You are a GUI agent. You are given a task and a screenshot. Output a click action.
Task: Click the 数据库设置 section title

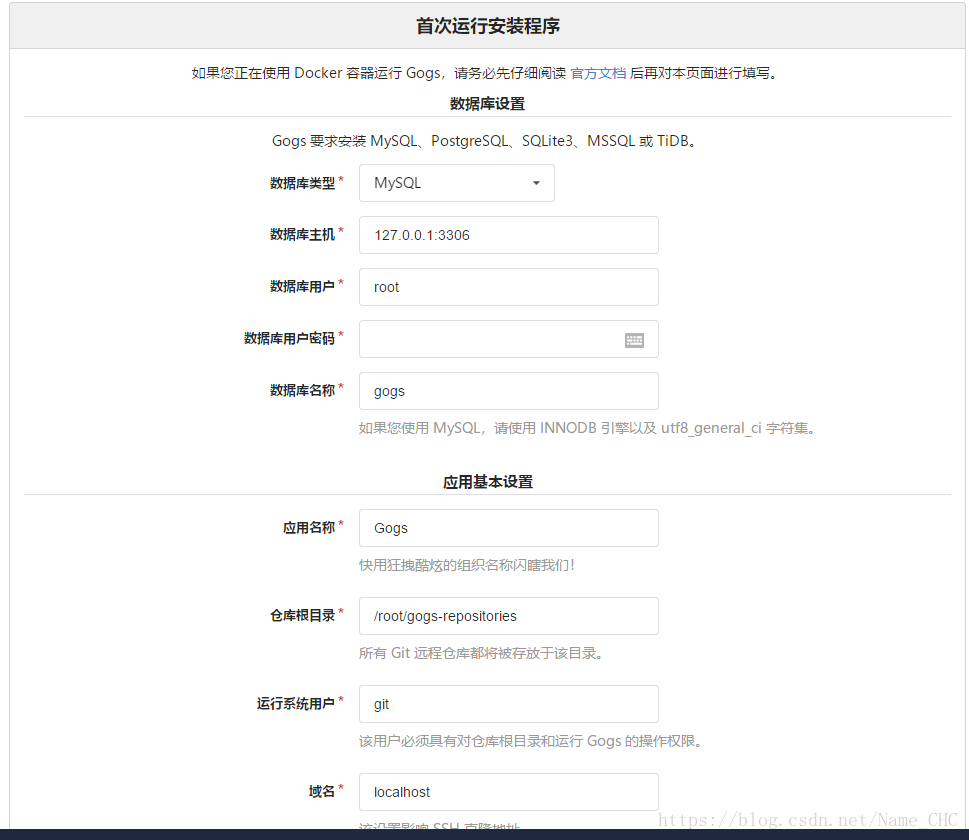click(488, 103)
